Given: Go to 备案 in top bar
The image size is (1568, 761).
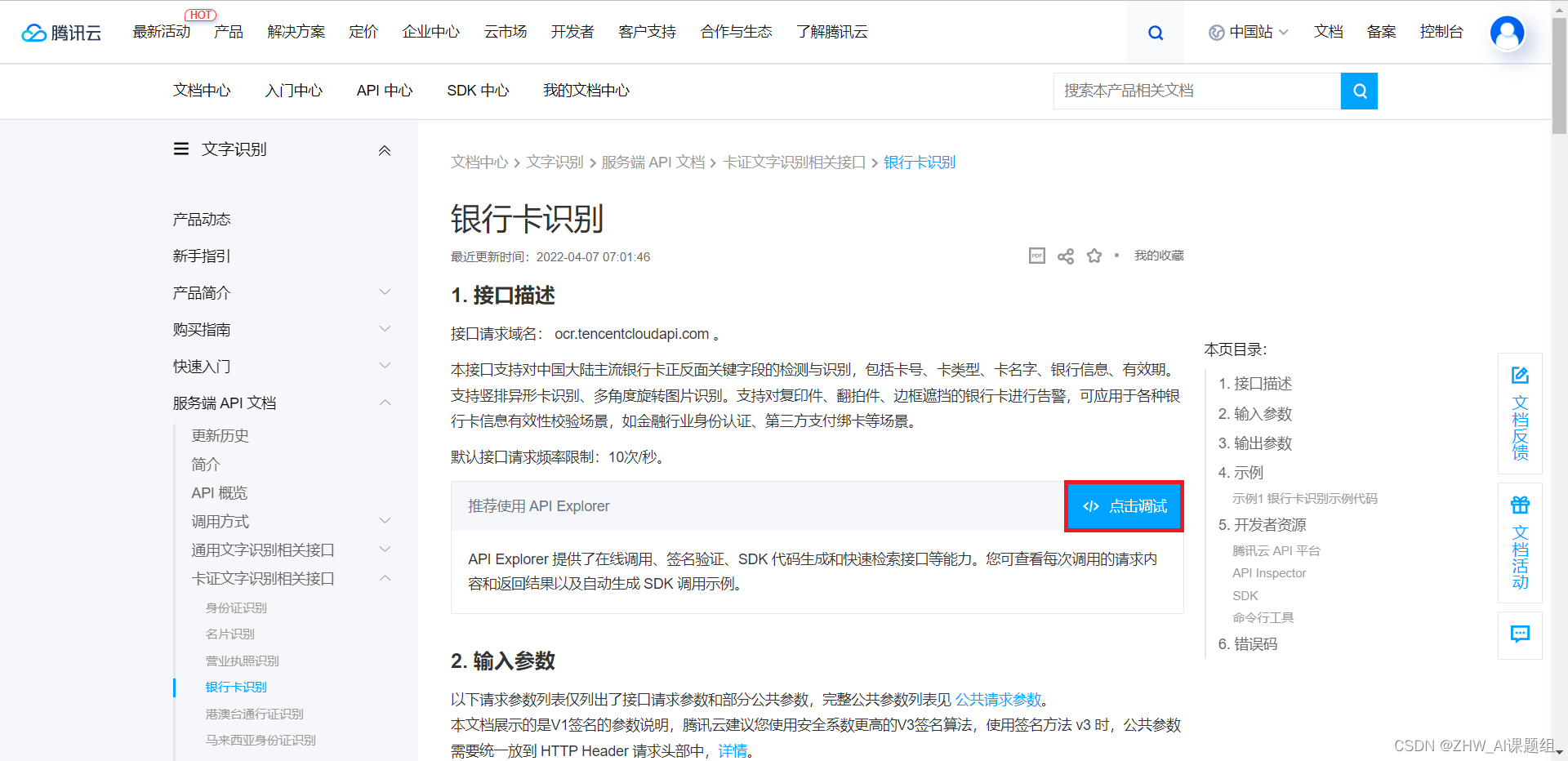Looking at the screenshot, I should point(1382,32).
